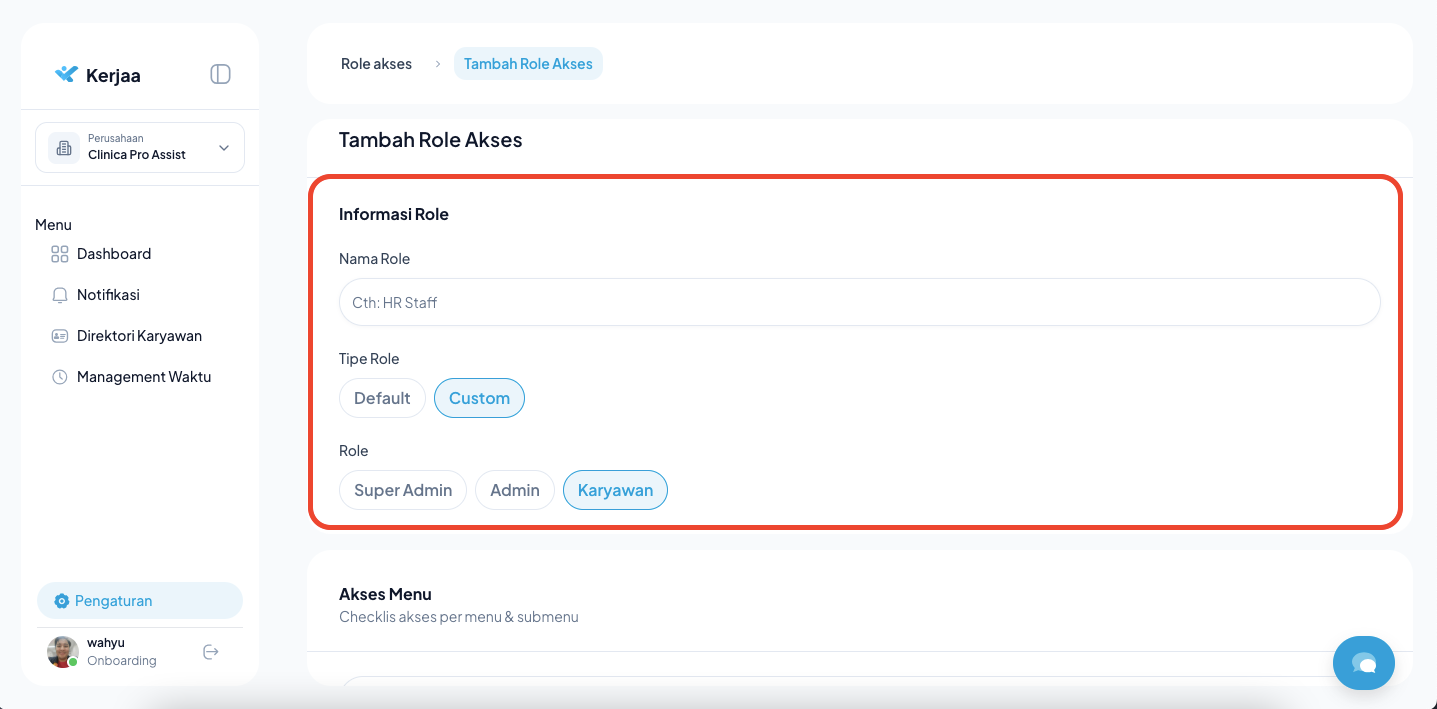Click the Direktori Karyawan card icon
This screenshot has height=709, width=1437.
tap(60, 336)
